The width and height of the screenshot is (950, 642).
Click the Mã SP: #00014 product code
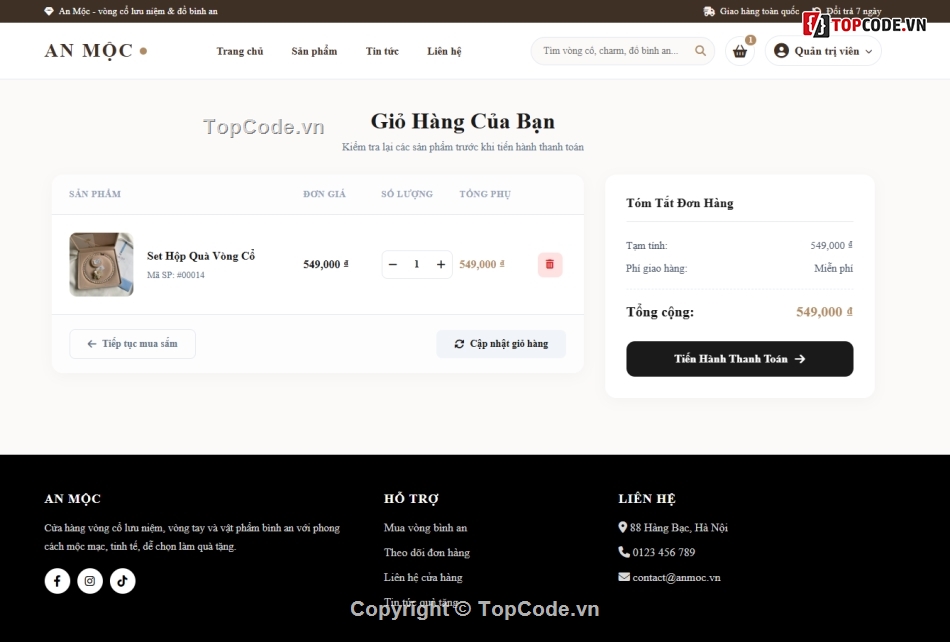coord(176,275)
